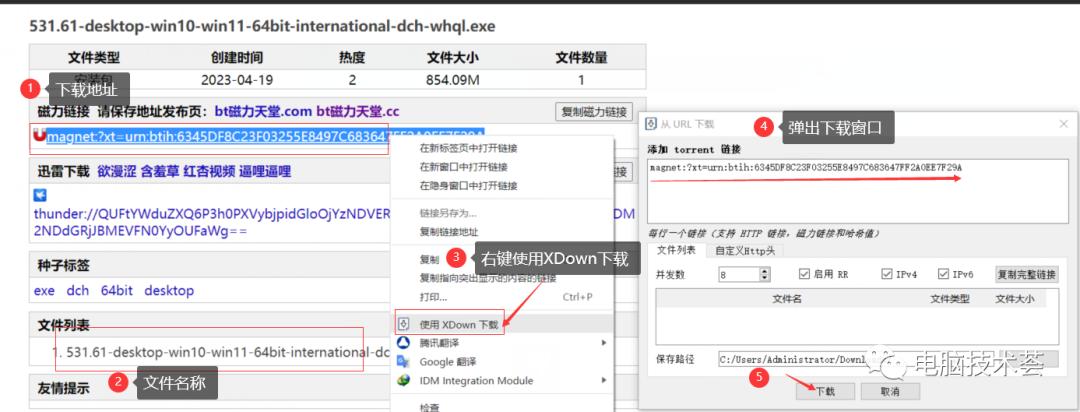The height and width of the screenshot is (412, 1080).
Task: Click the 腾讯翻译 icon in the context menu
Action: point(405,342)
